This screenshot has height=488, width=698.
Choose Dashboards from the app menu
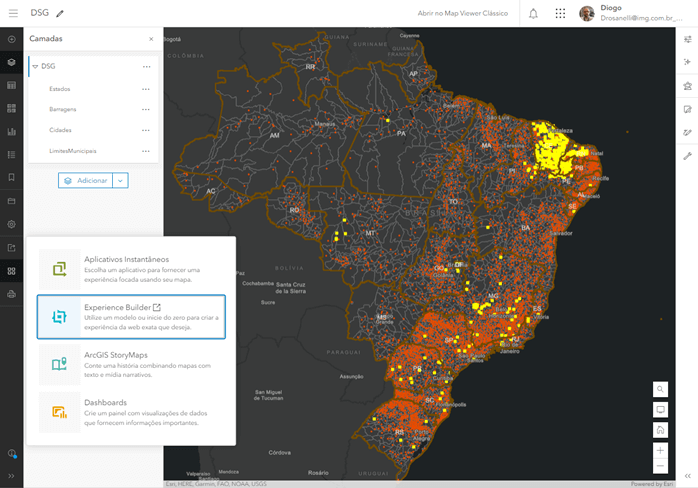(x=131, y=412)
